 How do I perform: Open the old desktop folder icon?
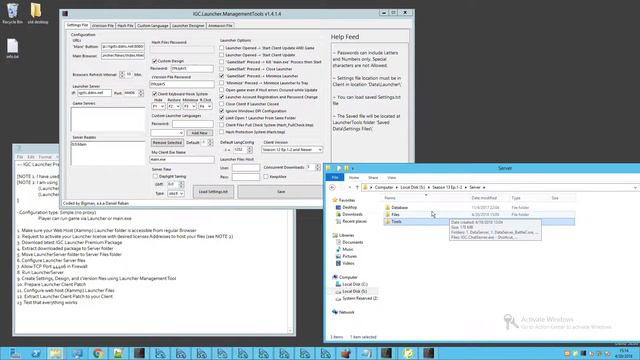coord(37,13)
